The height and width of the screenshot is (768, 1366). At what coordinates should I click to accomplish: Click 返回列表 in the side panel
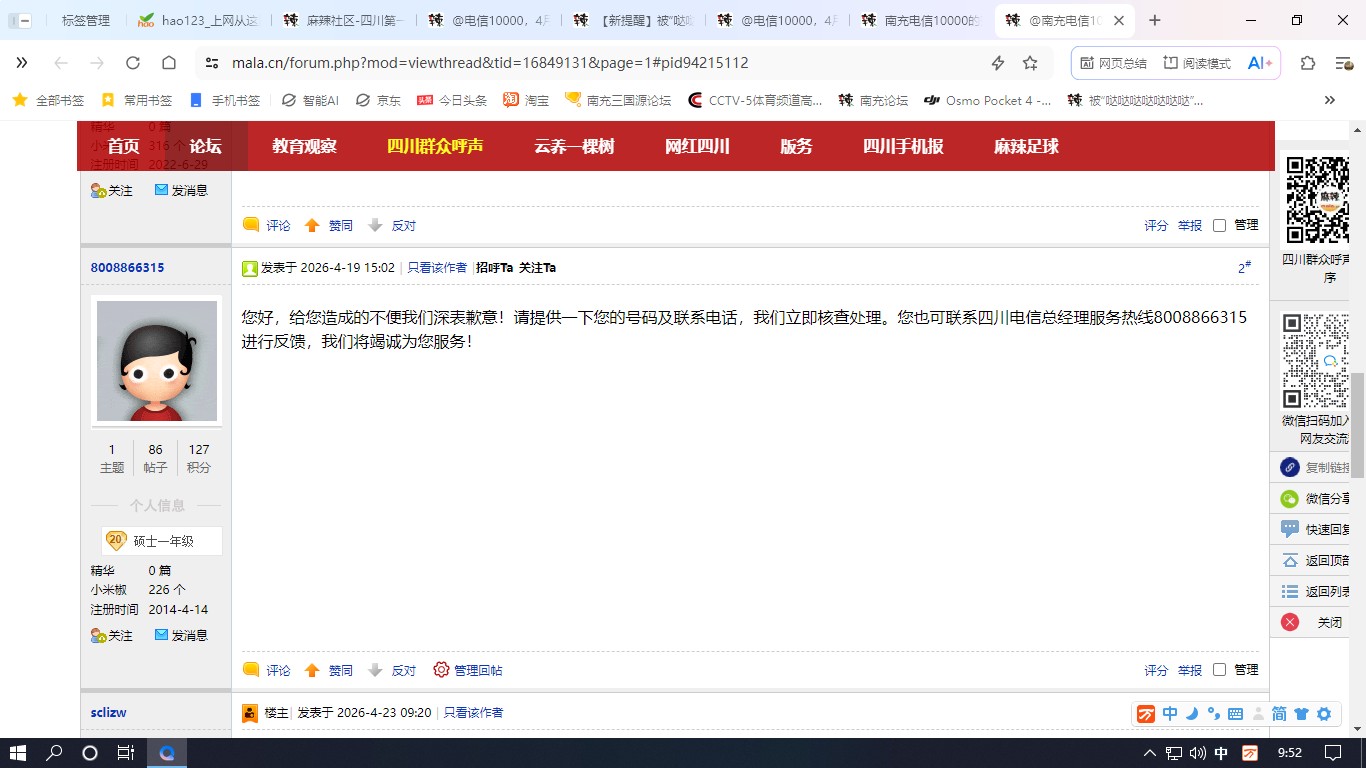[1315, 591]
